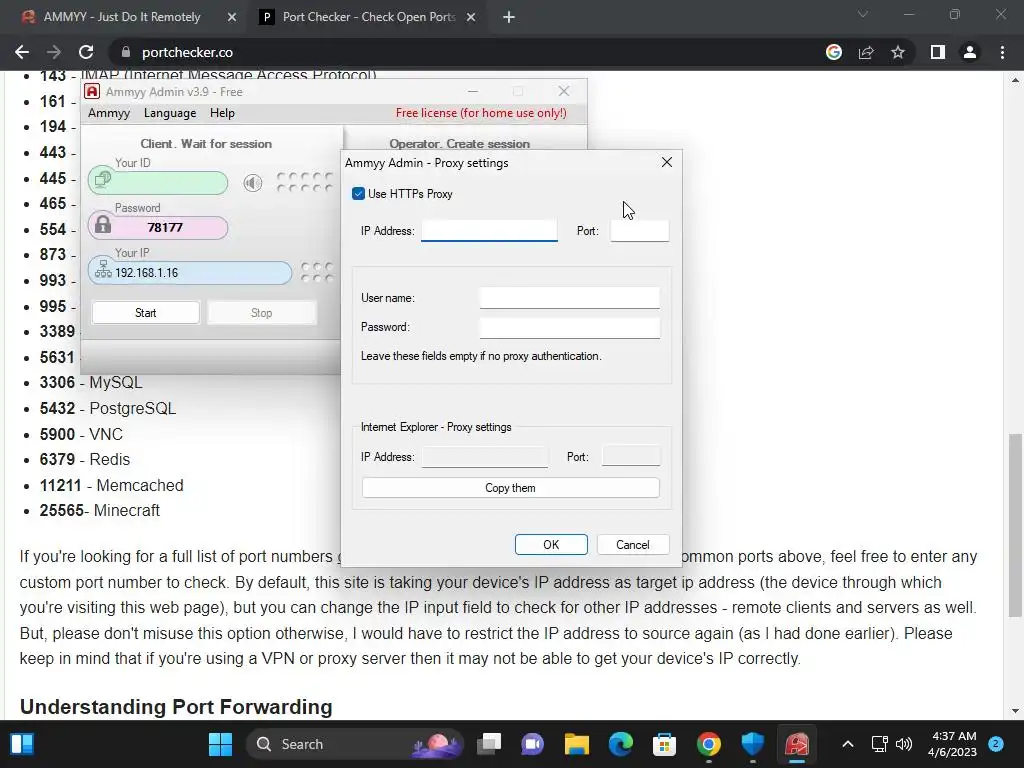Toggle the browser side panel icon

[x=938, y=52]
